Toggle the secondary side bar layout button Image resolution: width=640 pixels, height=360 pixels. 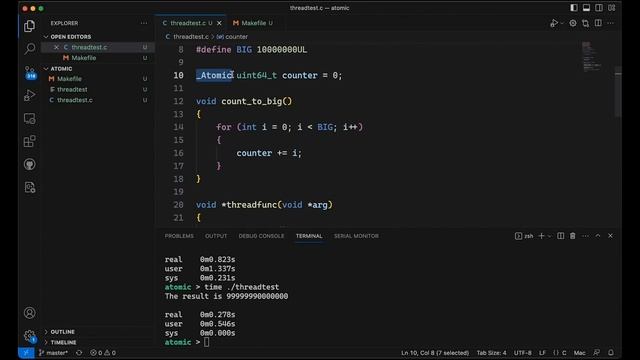coord(599,8)
